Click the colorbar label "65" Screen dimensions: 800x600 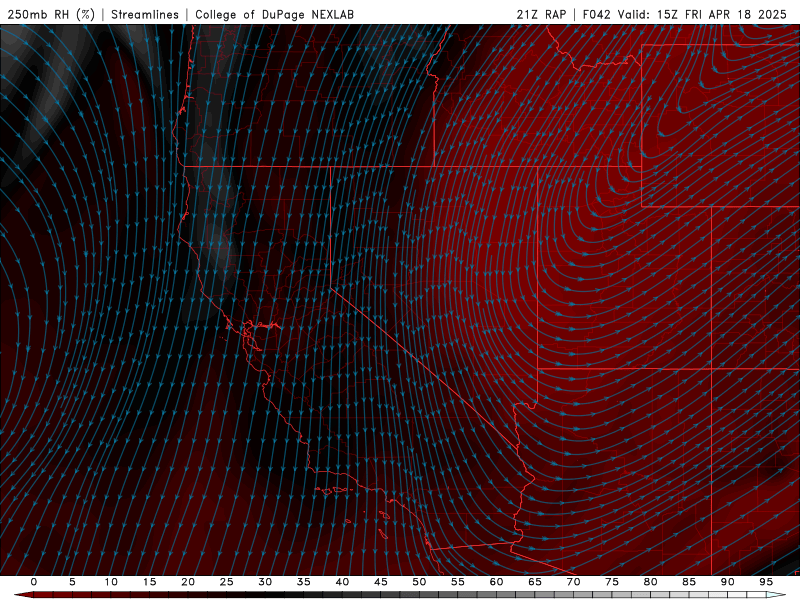535,582
